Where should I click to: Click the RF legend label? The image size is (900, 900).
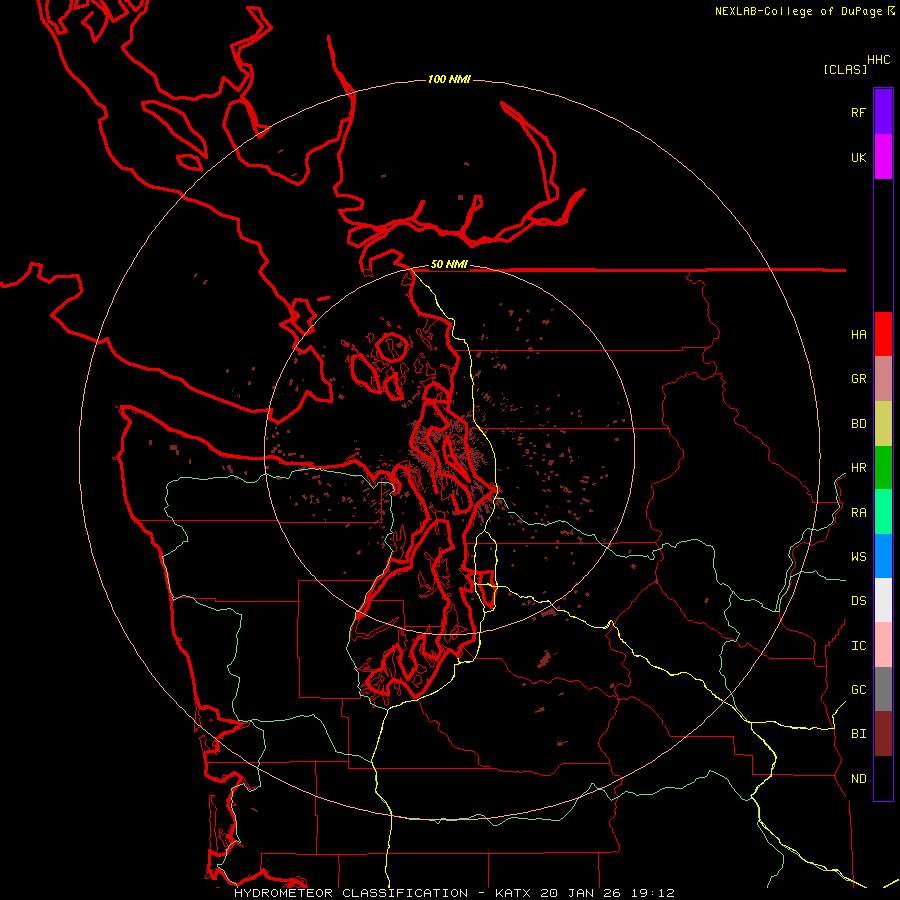858,112
